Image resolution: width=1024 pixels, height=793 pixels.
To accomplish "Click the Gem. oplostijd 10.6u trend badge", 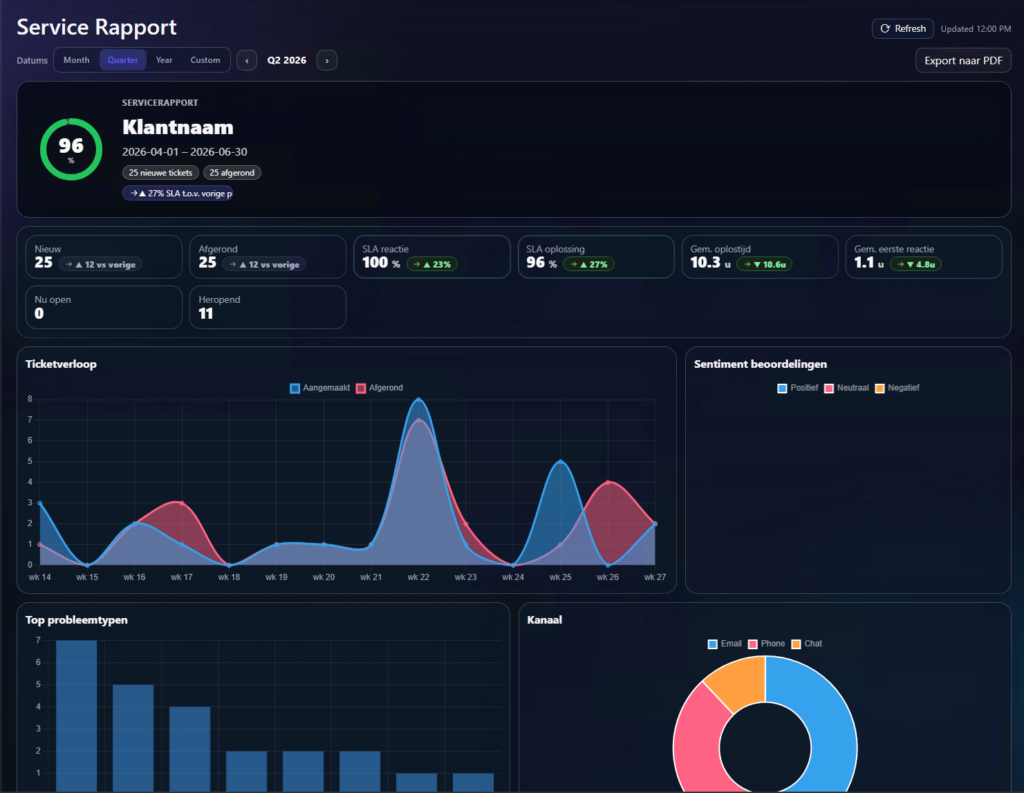I will pyautogui.click(x=764, y=265).
